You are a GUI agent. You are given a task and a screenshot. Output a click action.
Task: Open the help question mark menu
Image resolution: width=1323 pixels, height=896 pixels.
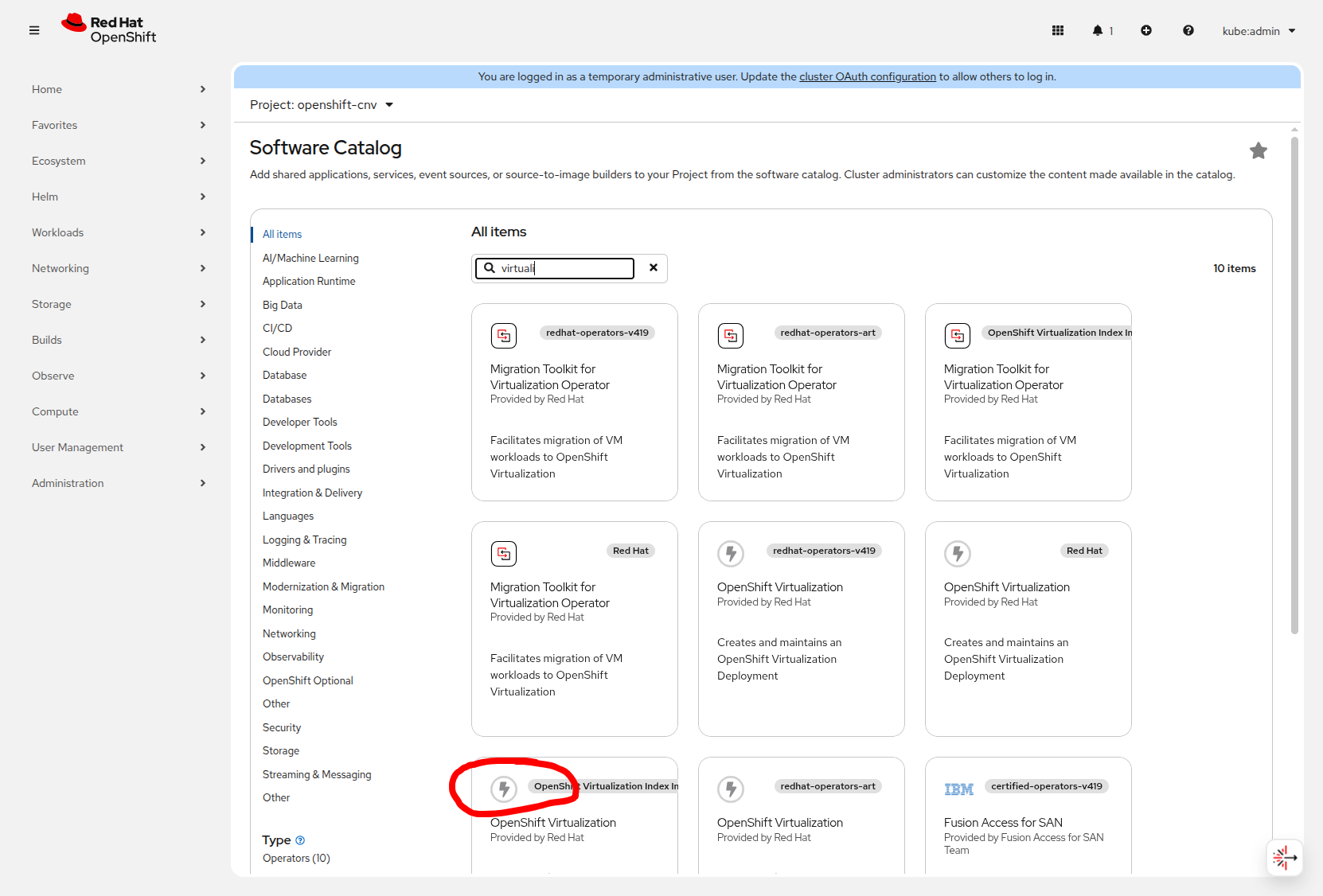pyautogui.click(x=1188, y=30)
